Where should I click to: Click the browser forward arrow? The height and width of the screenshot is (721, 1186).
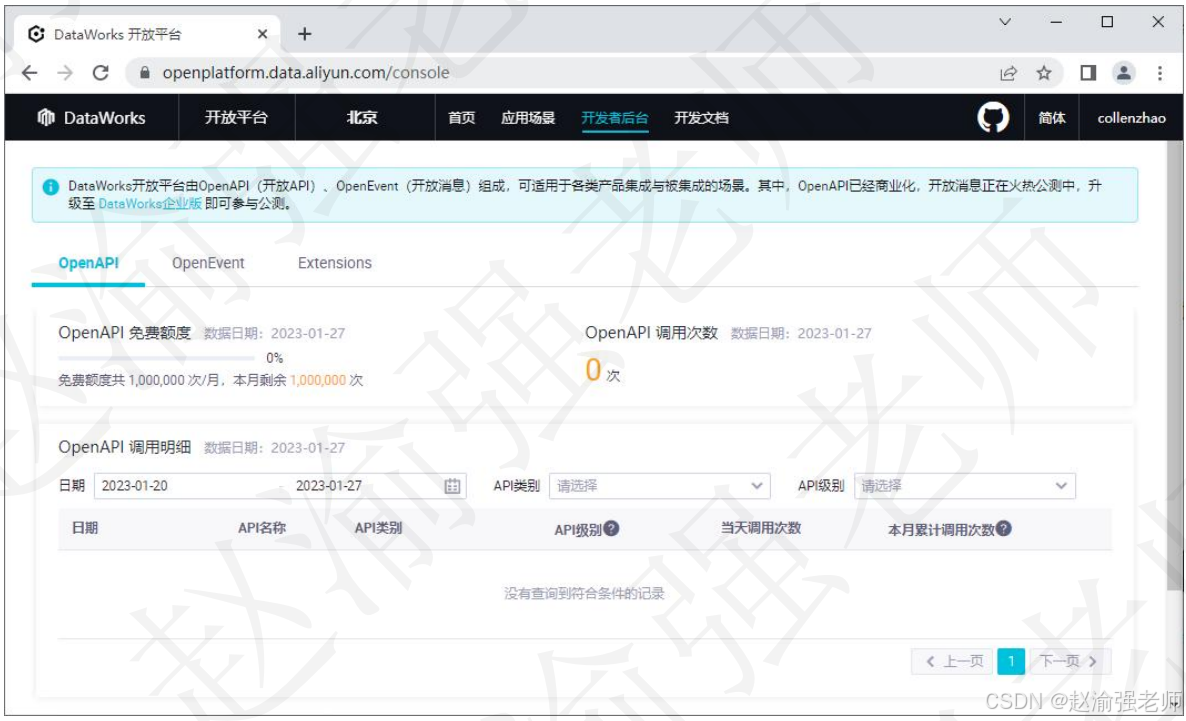[x=65, y=73]
